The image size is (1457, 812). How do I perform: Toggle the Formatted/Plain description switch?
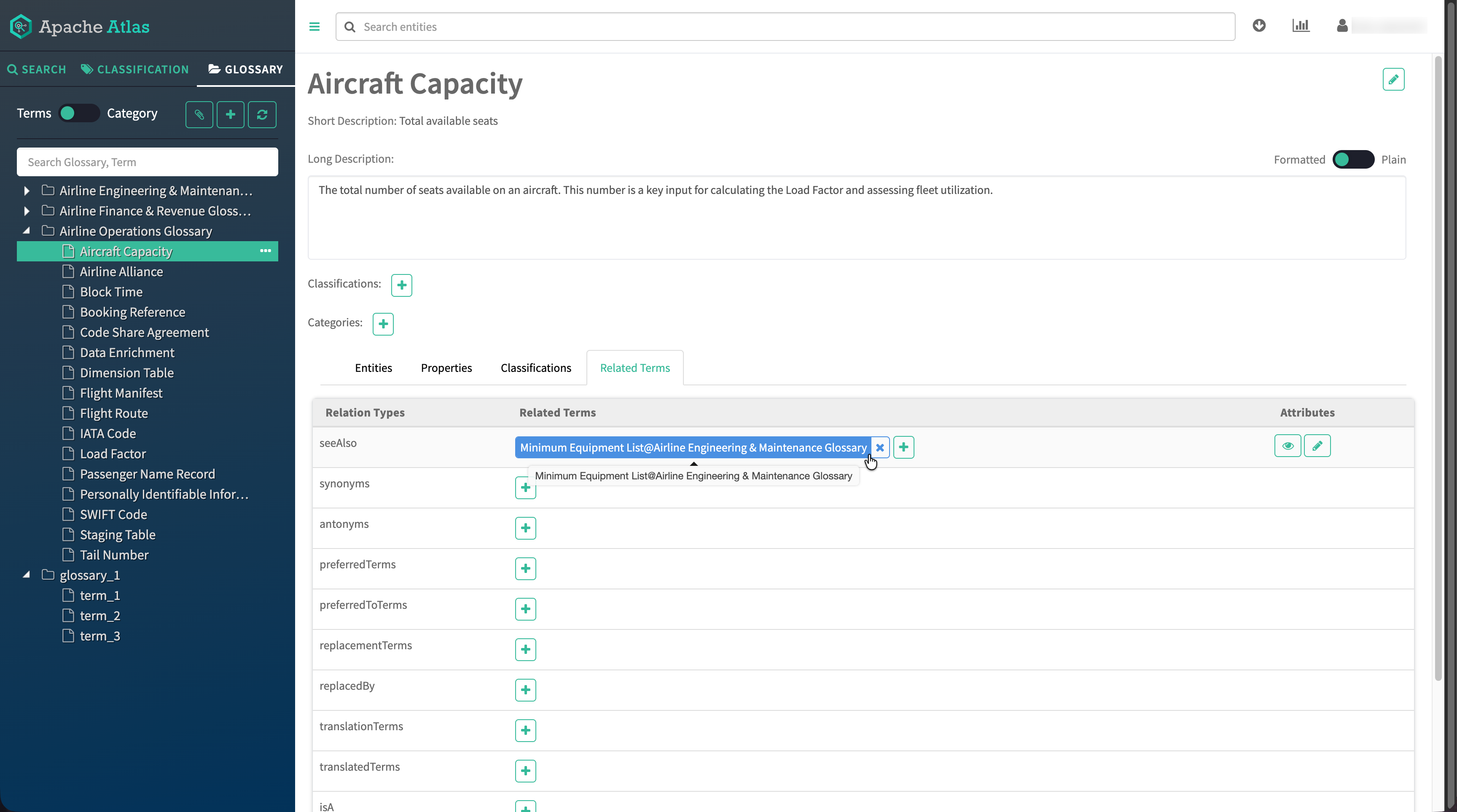click(1353, 159)
